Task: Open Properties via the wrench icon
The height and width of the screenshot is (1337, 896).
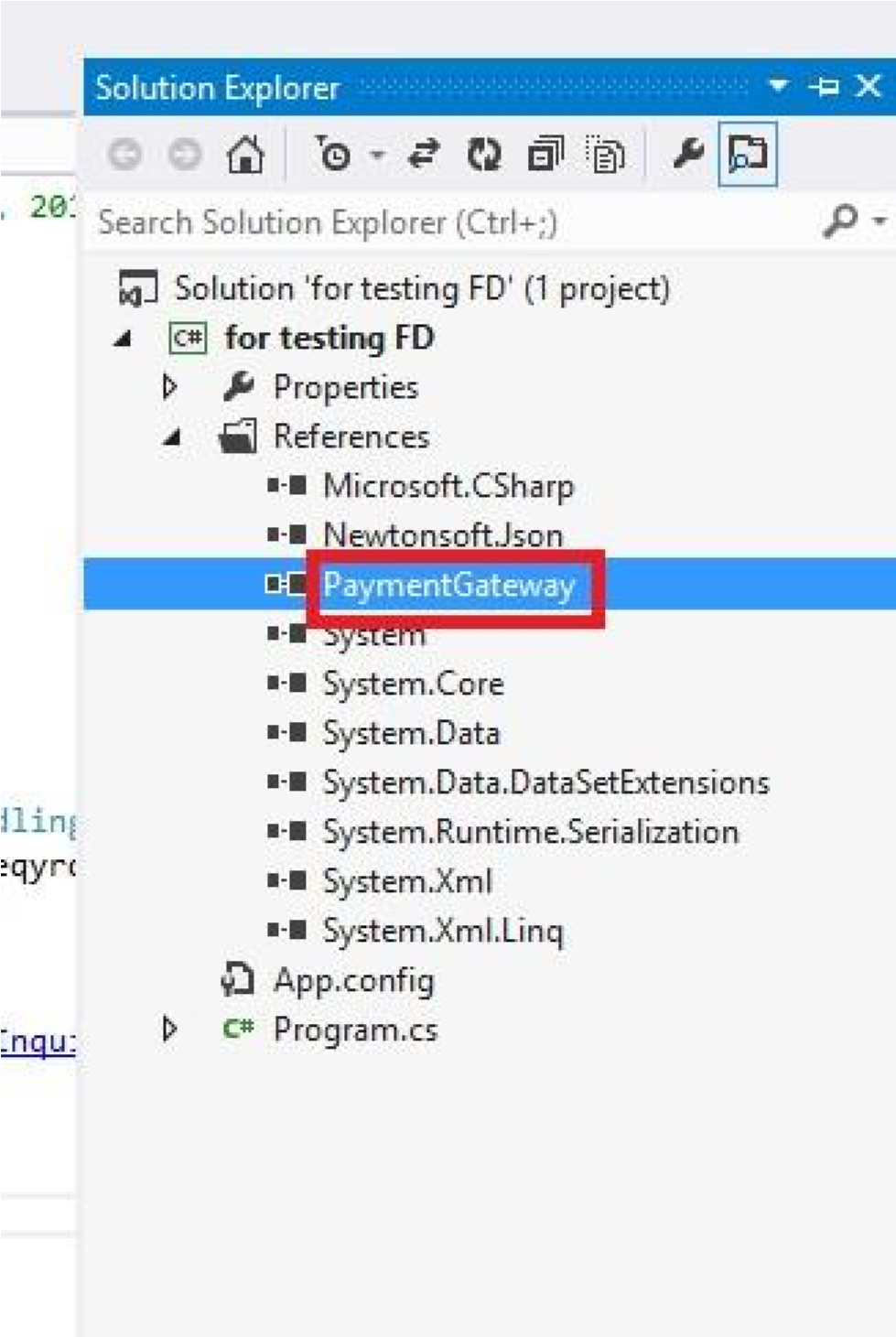Action: pos(687,155)
